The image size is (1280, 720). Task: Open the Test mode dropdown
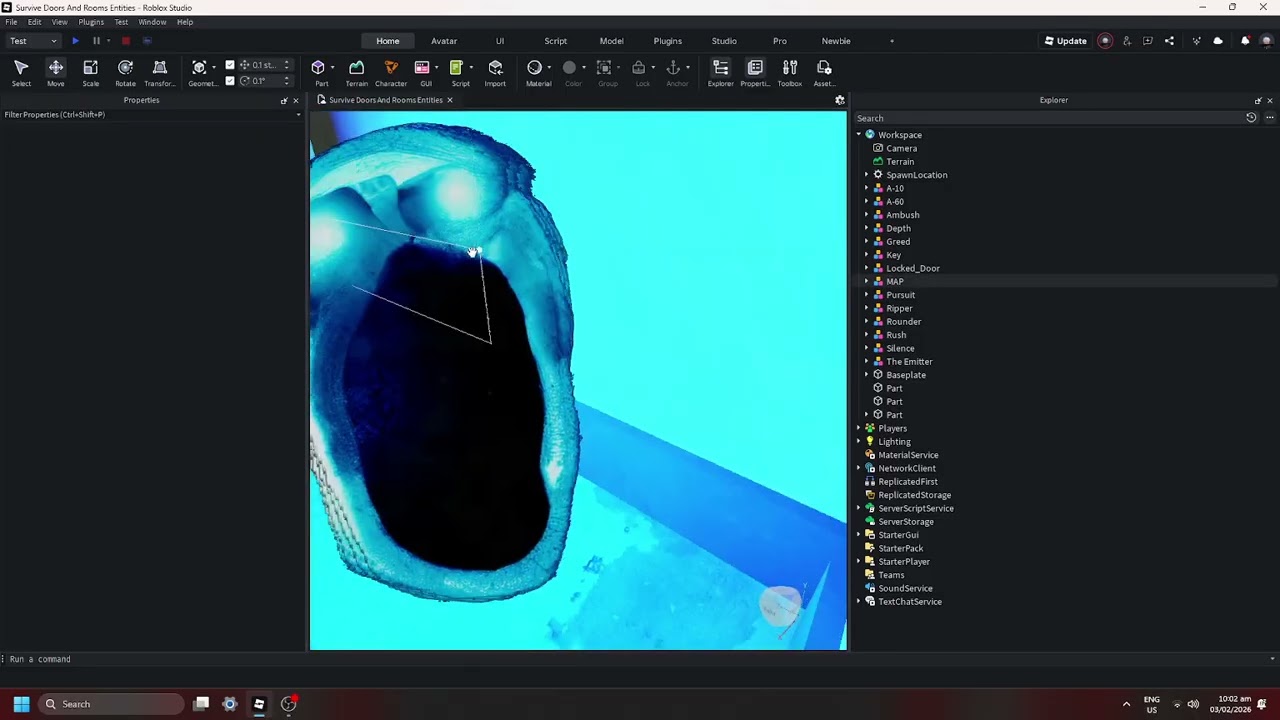click(x=33, y=41)
